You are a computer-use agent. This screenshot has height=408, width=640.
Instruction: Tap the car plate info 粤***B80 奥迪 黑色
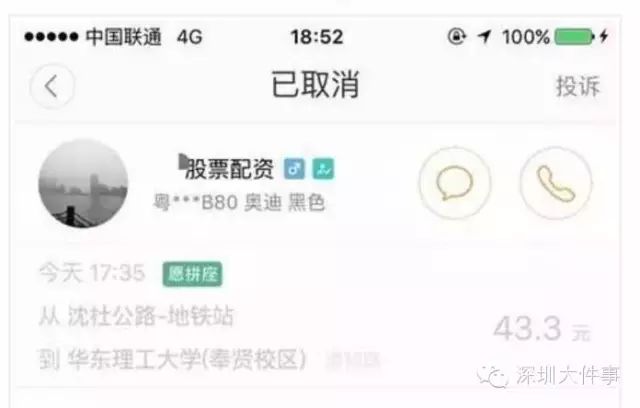click(x=239, y=202)
